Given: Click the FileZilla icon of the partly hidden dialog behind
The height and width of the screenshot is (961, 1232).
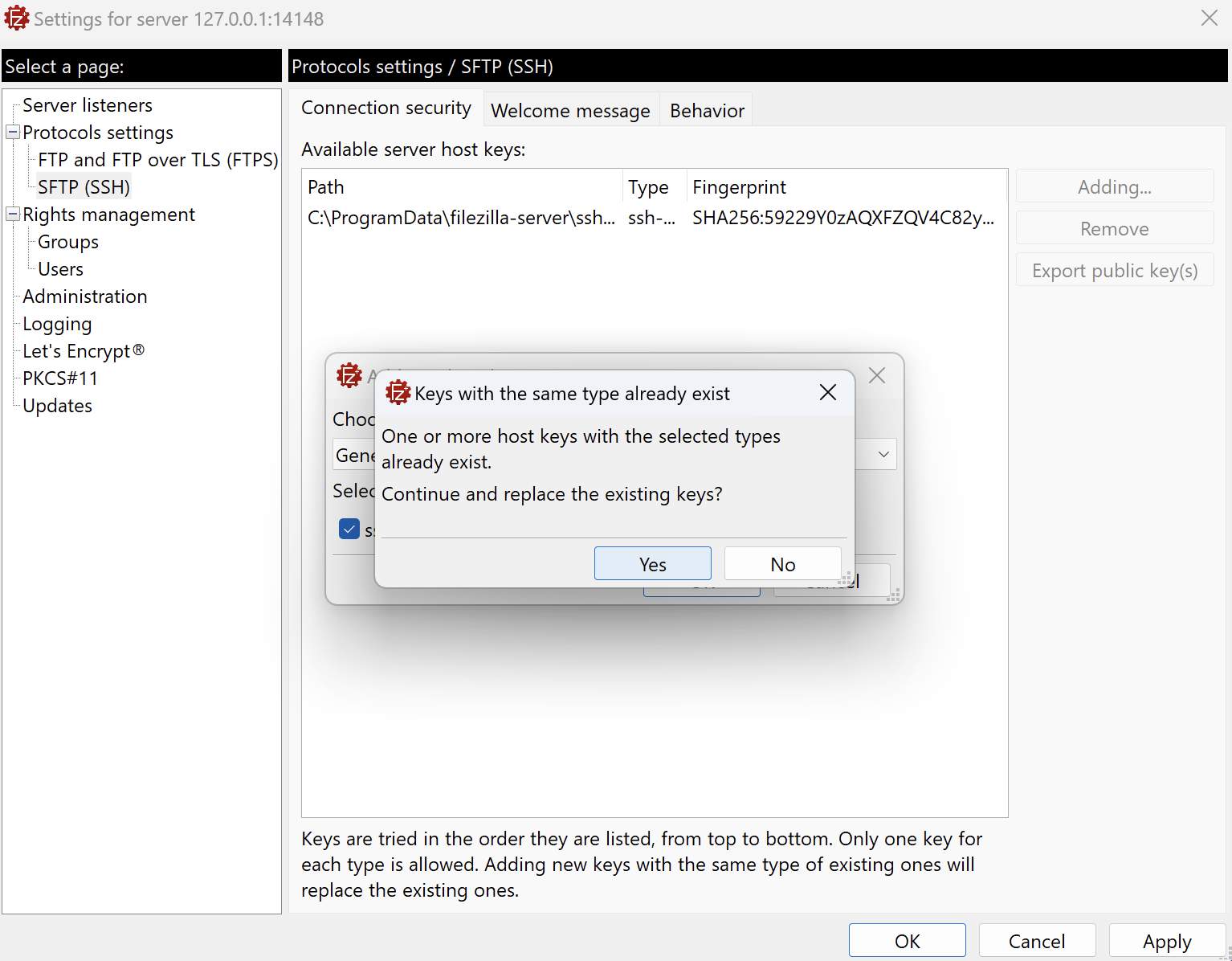Looking at the screenshot, I should pos(349,375).
